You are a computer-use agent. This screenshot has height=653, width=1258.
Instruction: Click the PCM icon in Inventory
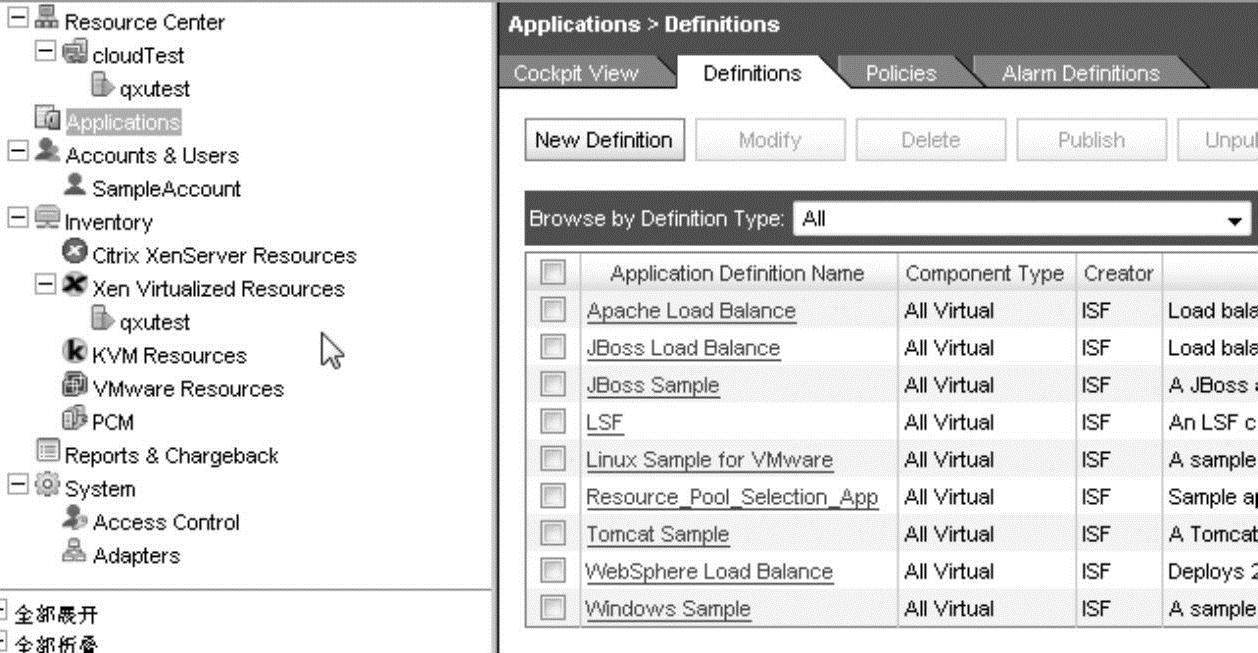coord(75,420)
